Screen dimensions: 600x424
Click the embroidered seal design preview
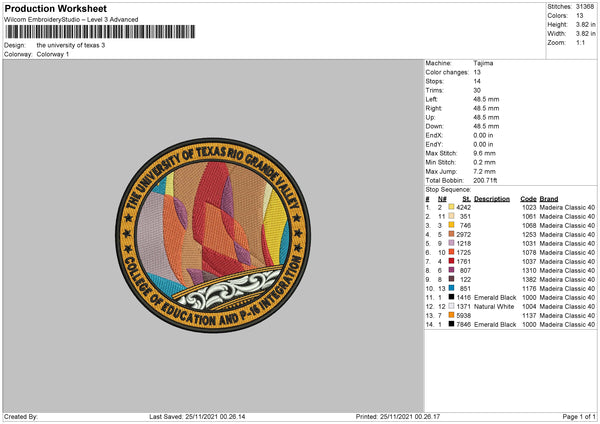pyautogui.click(x=213, y=235)
